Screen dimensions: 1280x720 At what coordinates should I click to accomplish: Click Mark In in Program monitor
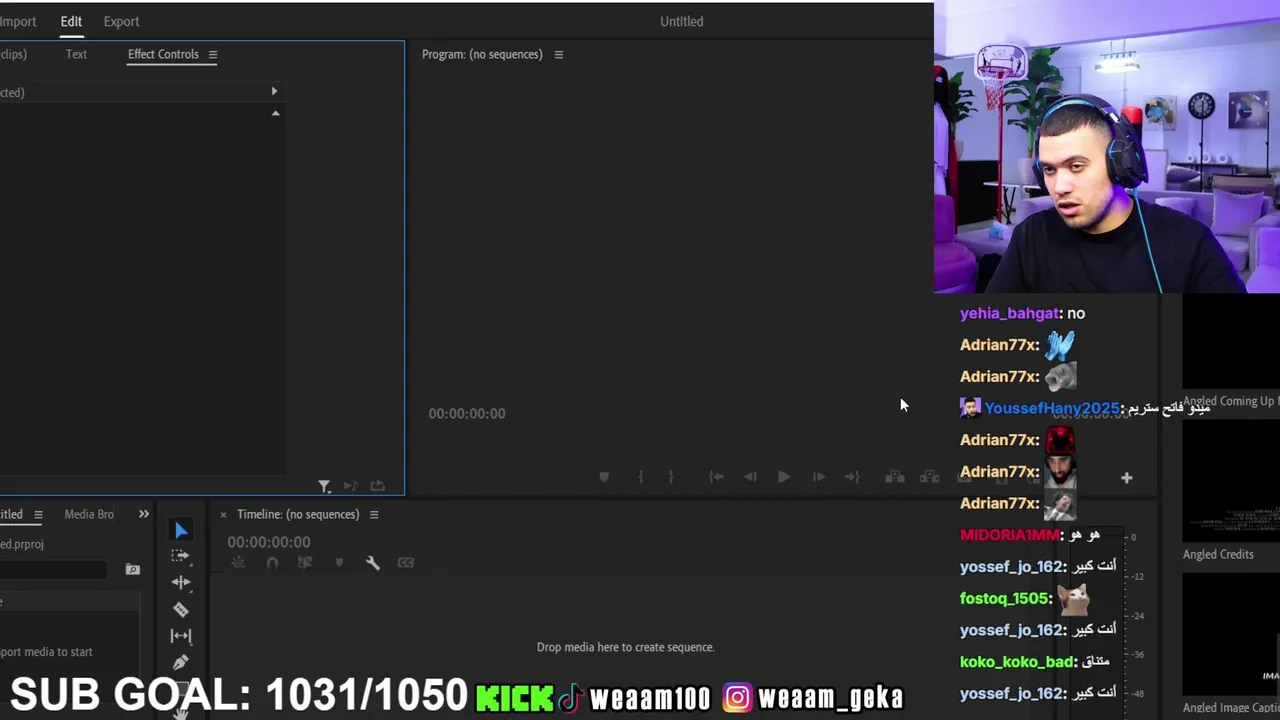pyautogui.click(x=641, y=477)
